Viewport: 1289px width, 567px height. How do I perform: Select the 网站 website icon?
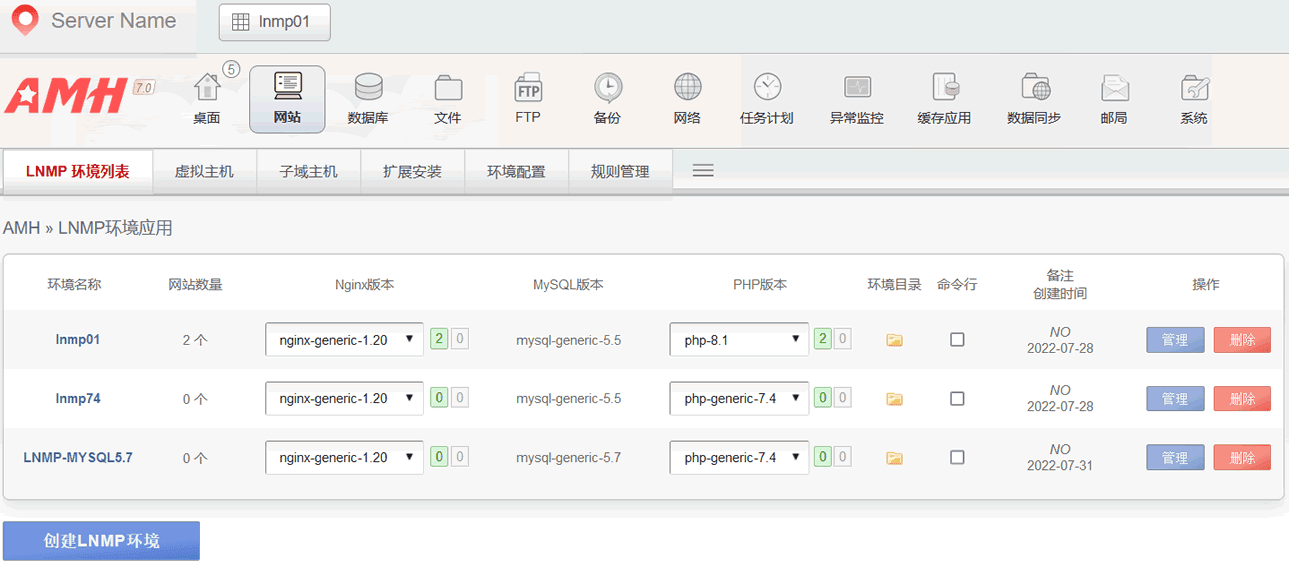287,99
